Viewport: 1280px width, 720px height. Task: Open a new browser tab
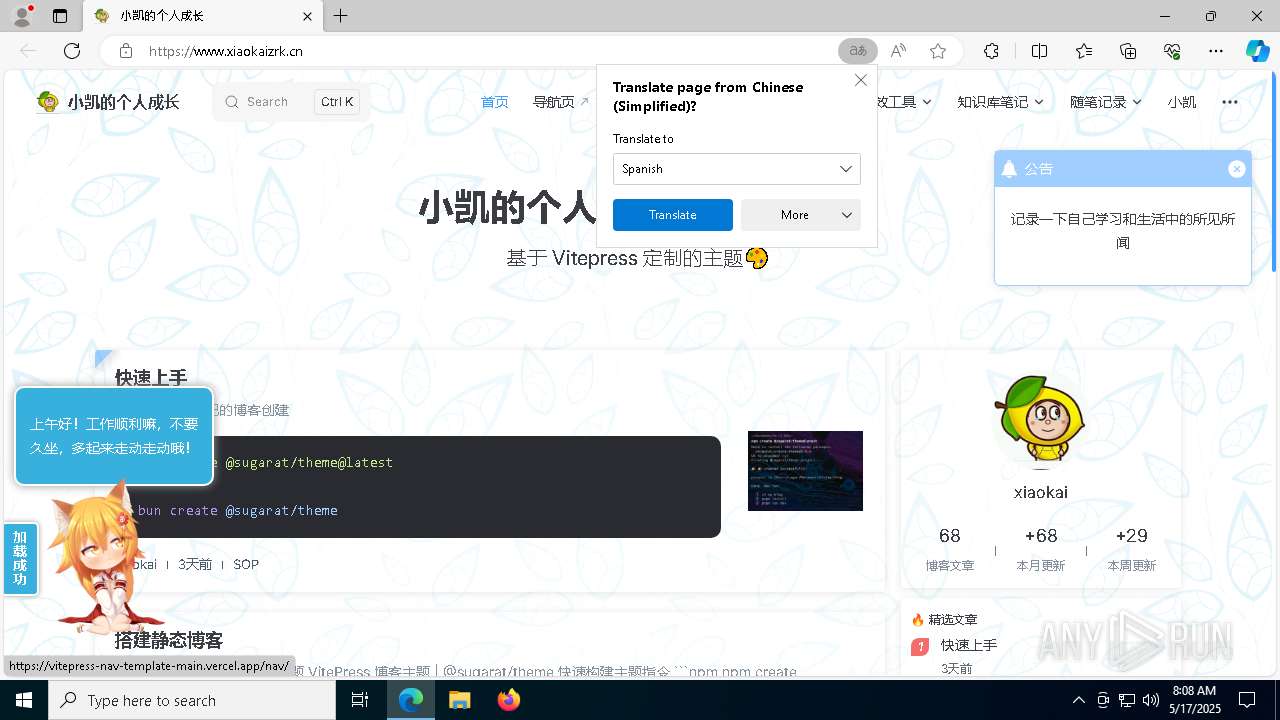pyautogui.click(x=341, y=16)
